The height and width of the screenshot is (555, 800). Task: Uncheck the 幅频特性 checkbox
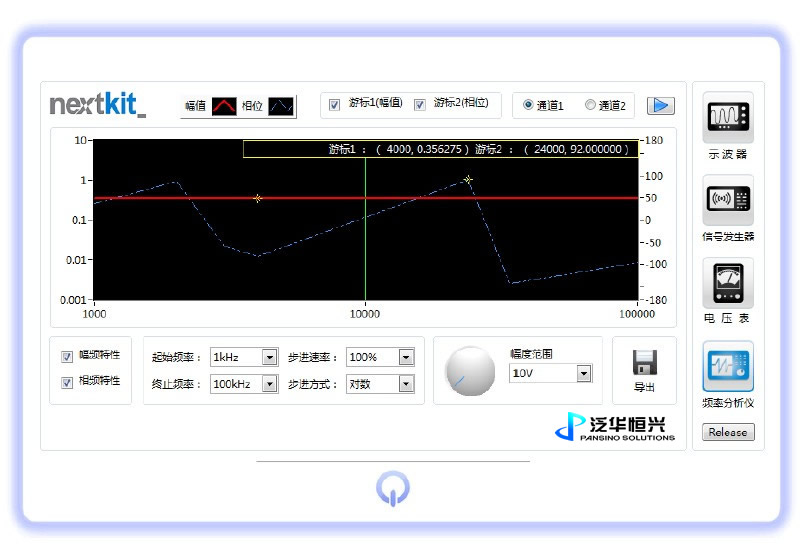(67, 356)
